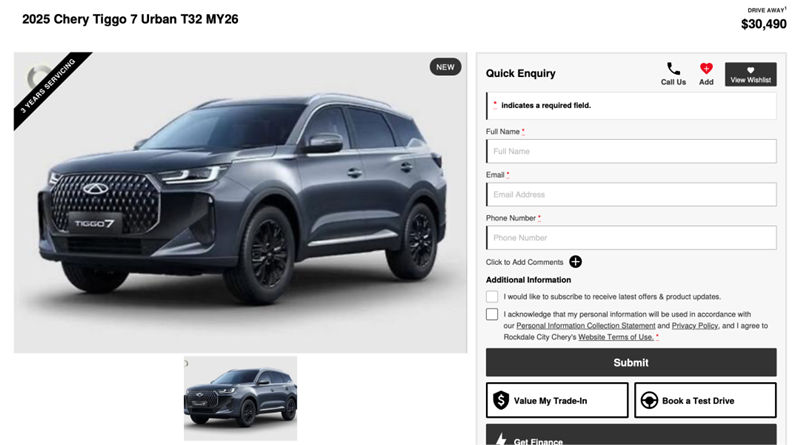Open the Website Terms of Use link
This screenshot has height=445, width=800.
click(616, 337)
